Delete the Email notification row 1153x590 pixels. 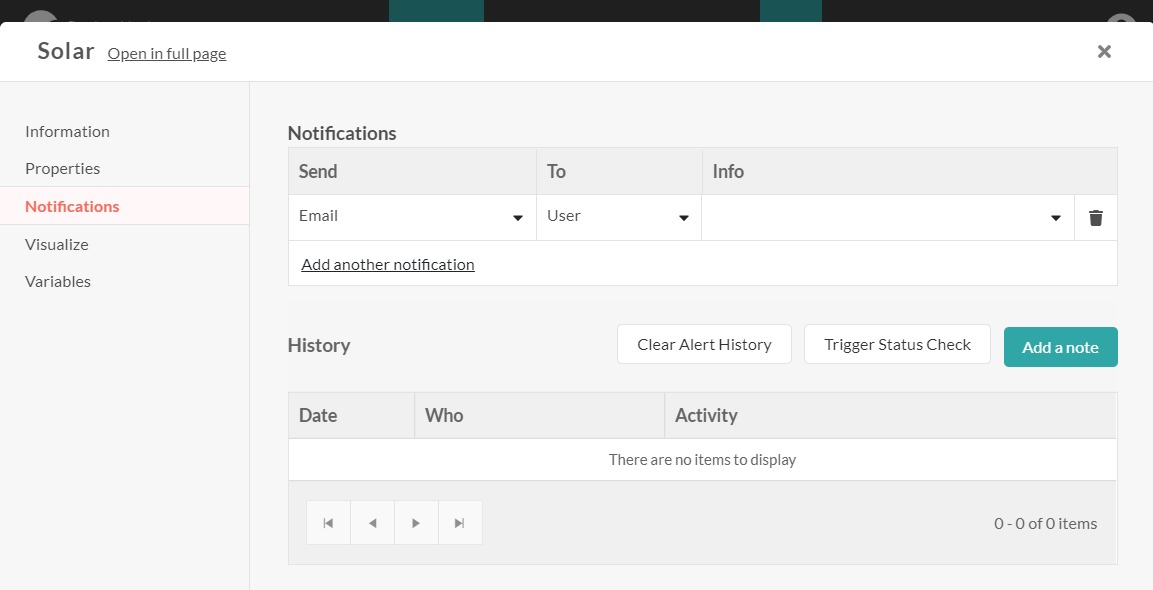point(1095,217)
